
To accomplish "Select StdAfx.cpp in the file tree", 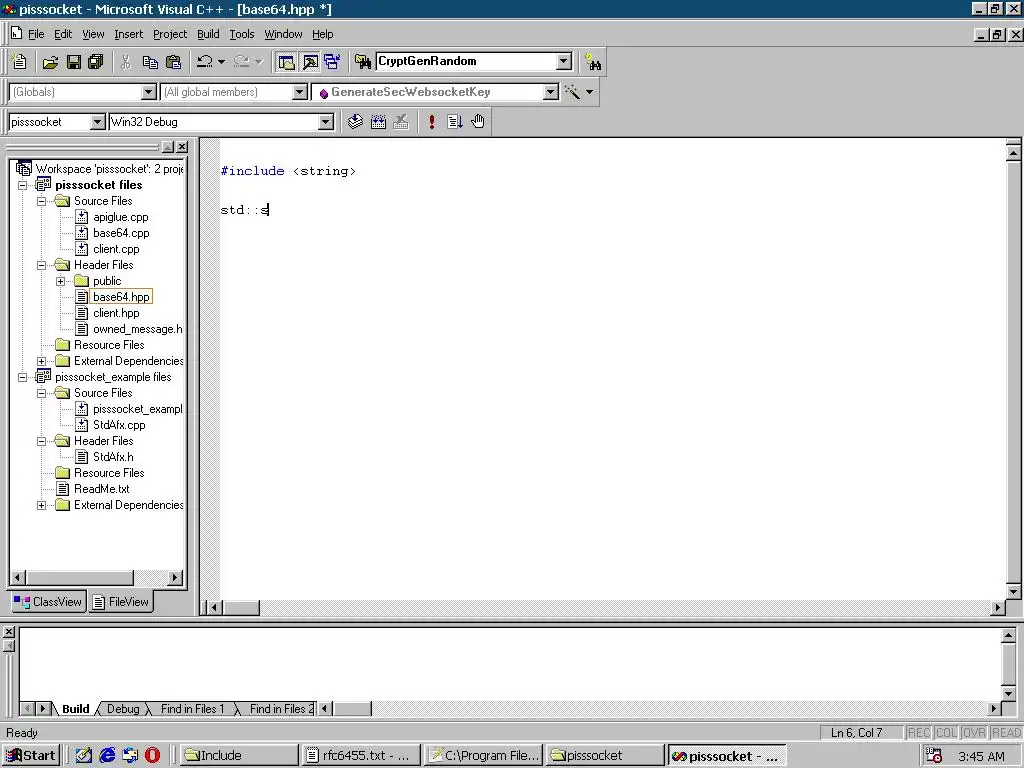I will [119, 424].
